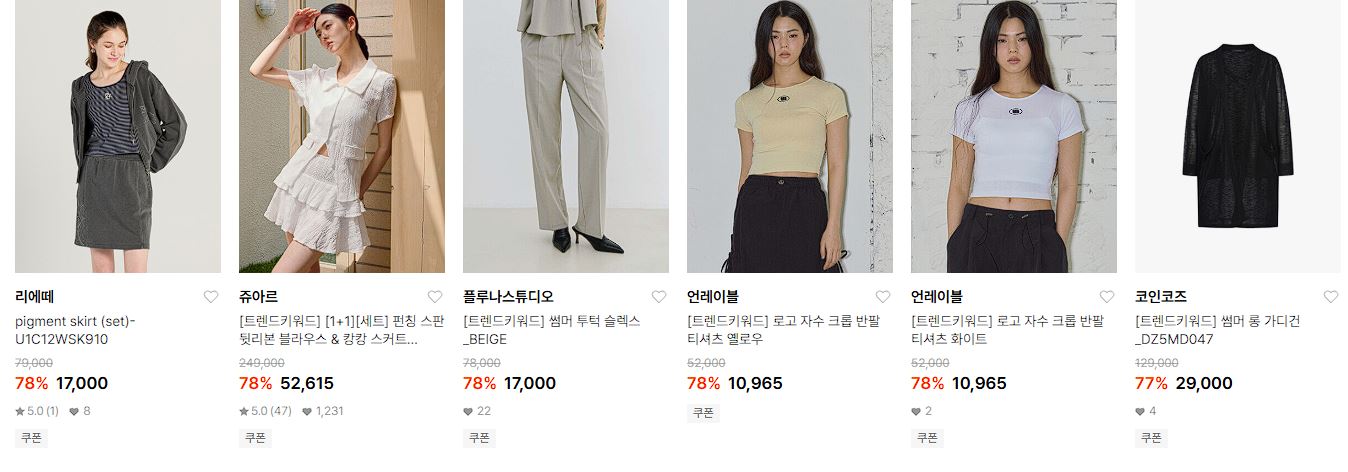
Task: Click 쿠폰 badge under 리에떼 skirt
Action: click(31, 438)
